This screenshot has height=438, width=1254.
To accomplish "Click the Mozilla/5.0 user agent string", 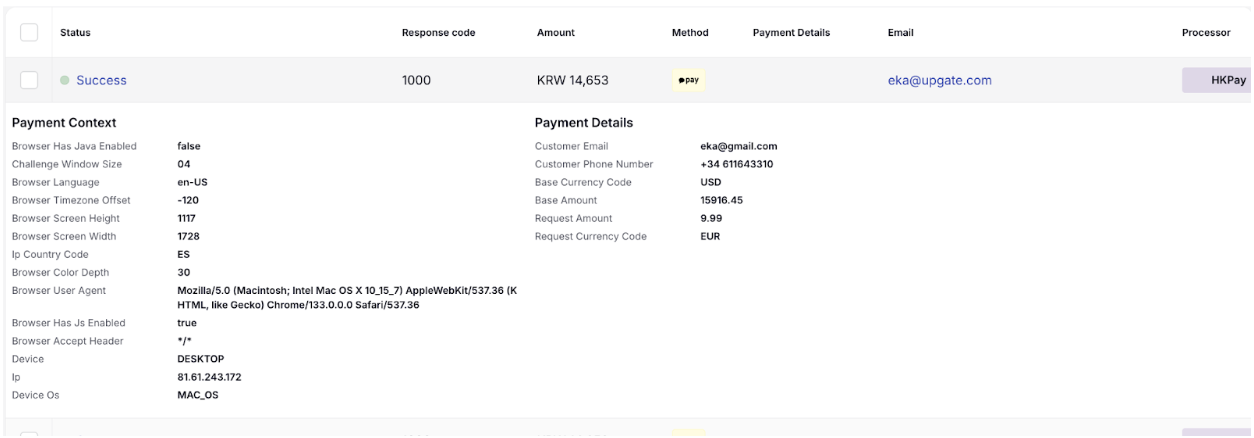I will pos(347,297).
